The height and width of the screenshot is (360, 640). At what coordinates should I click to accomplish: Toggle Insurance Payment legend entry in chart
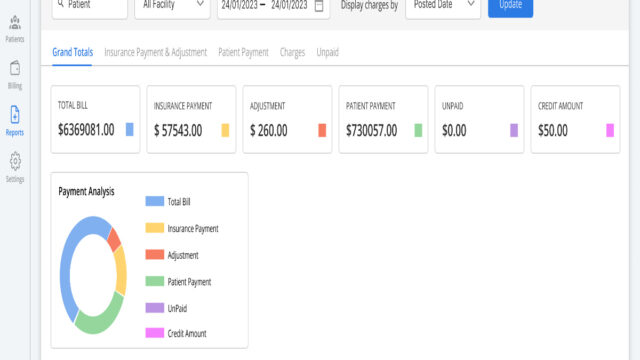pyautogui.click(x=182, y=228)
